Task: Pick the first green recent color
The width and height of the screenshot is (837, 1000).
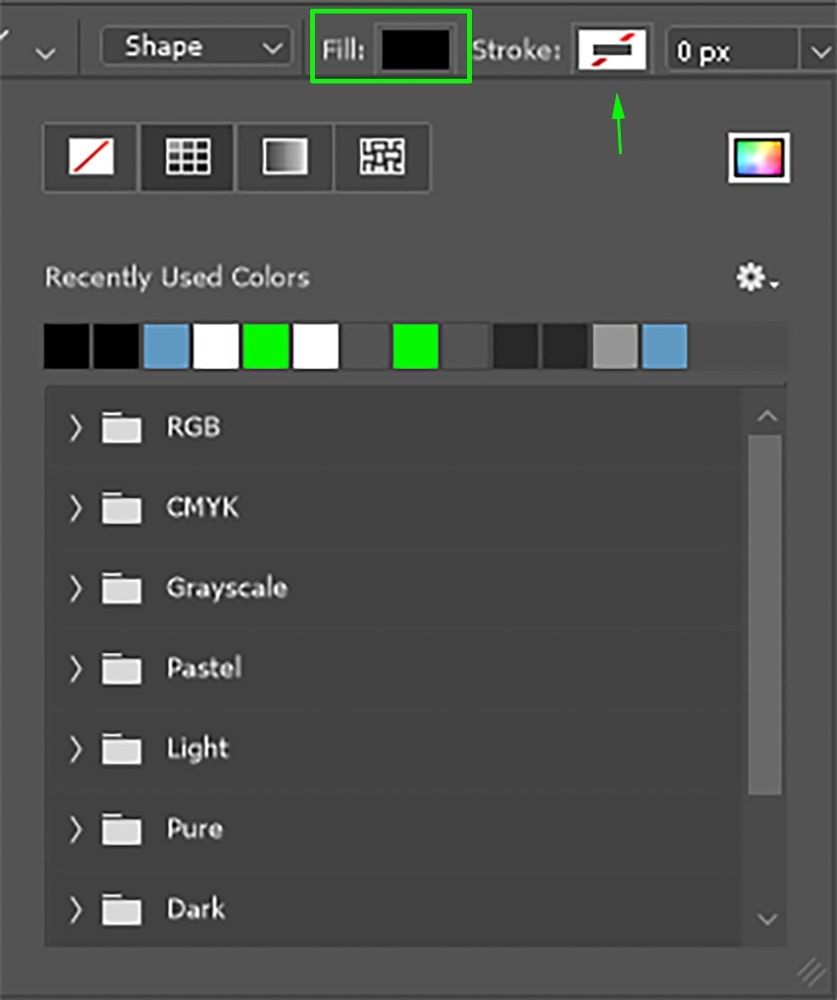Action: [x=266, y=346]
